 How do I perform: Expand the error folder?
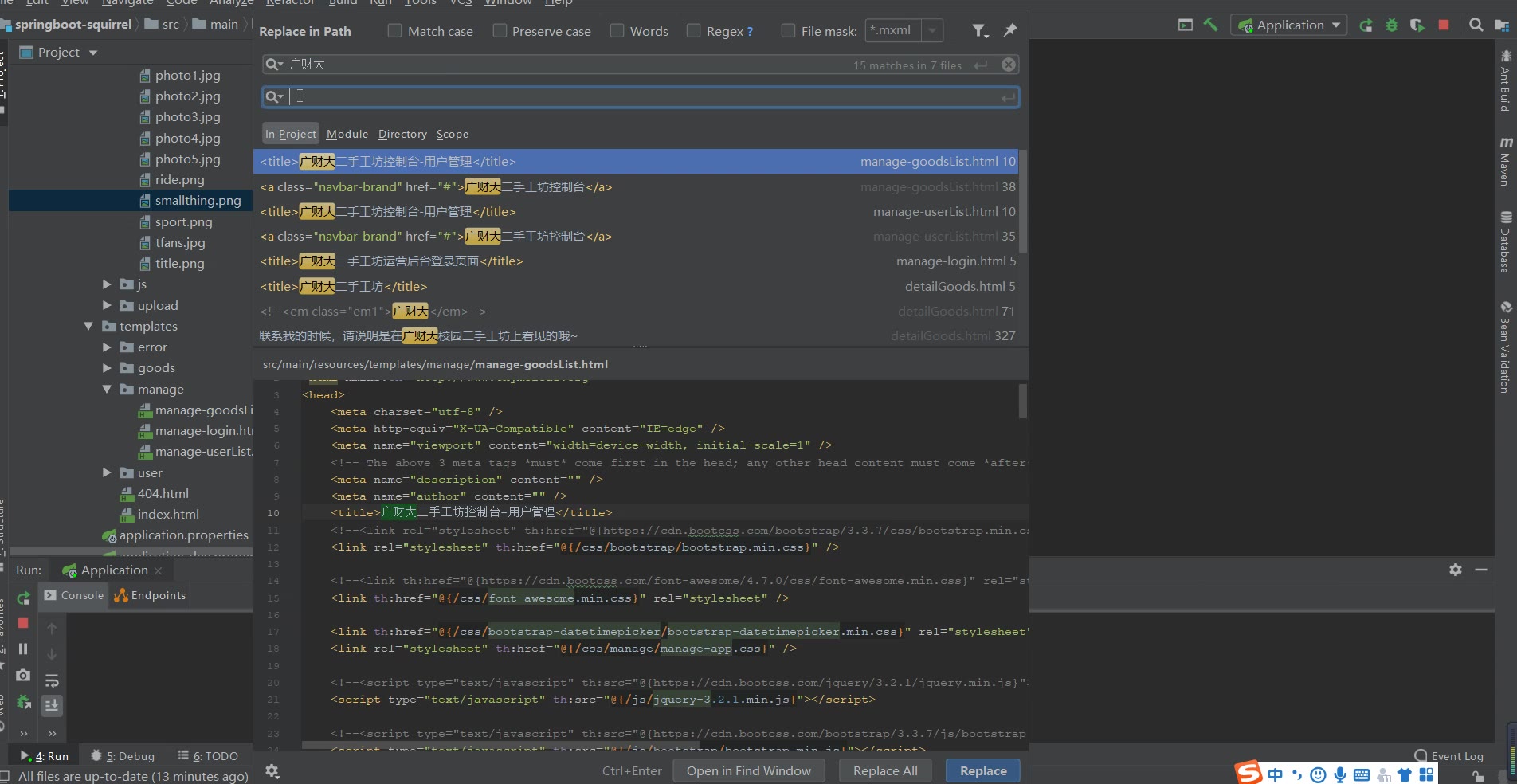click(x=108, y=347)
